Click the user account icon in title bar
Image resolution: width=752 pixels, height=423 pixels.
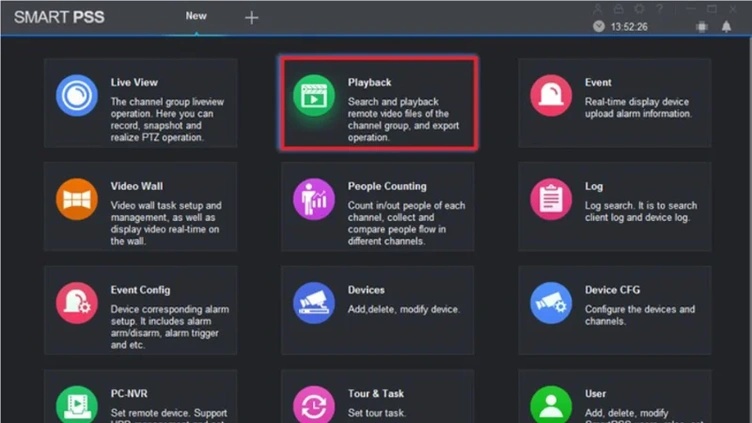pyautogui.click(x=597, y=9)
